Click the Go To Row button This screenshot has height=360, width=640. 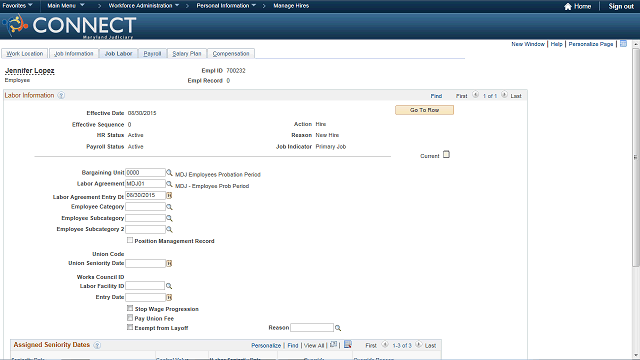(424, 110)
